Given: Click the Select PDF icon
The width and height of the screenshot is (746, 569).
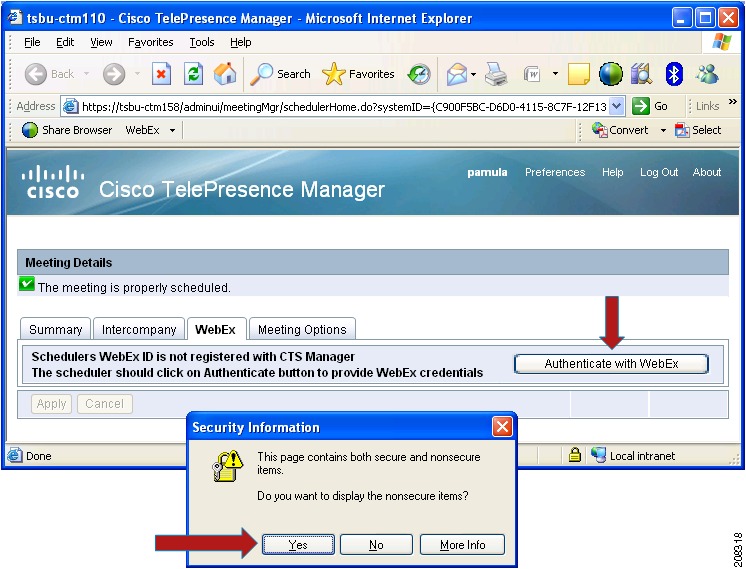Looking at the screenshot, I should click(682, 130).
